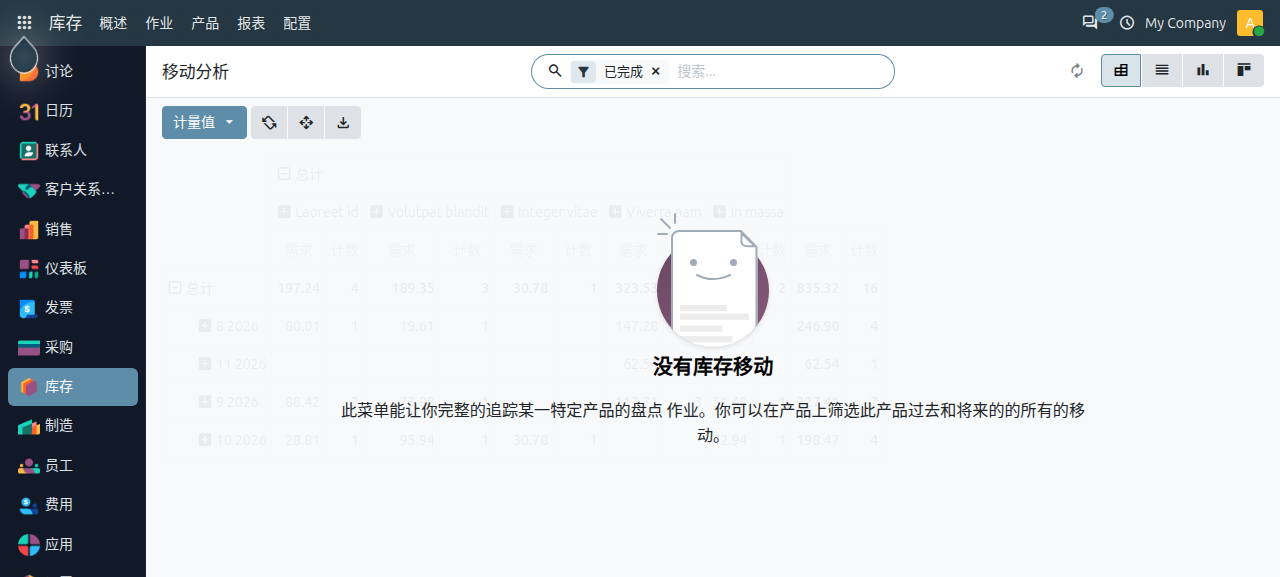Select the highlighted 库存 sidebar entry
This screenshot has height=577, width=1280.
(73, 387)
